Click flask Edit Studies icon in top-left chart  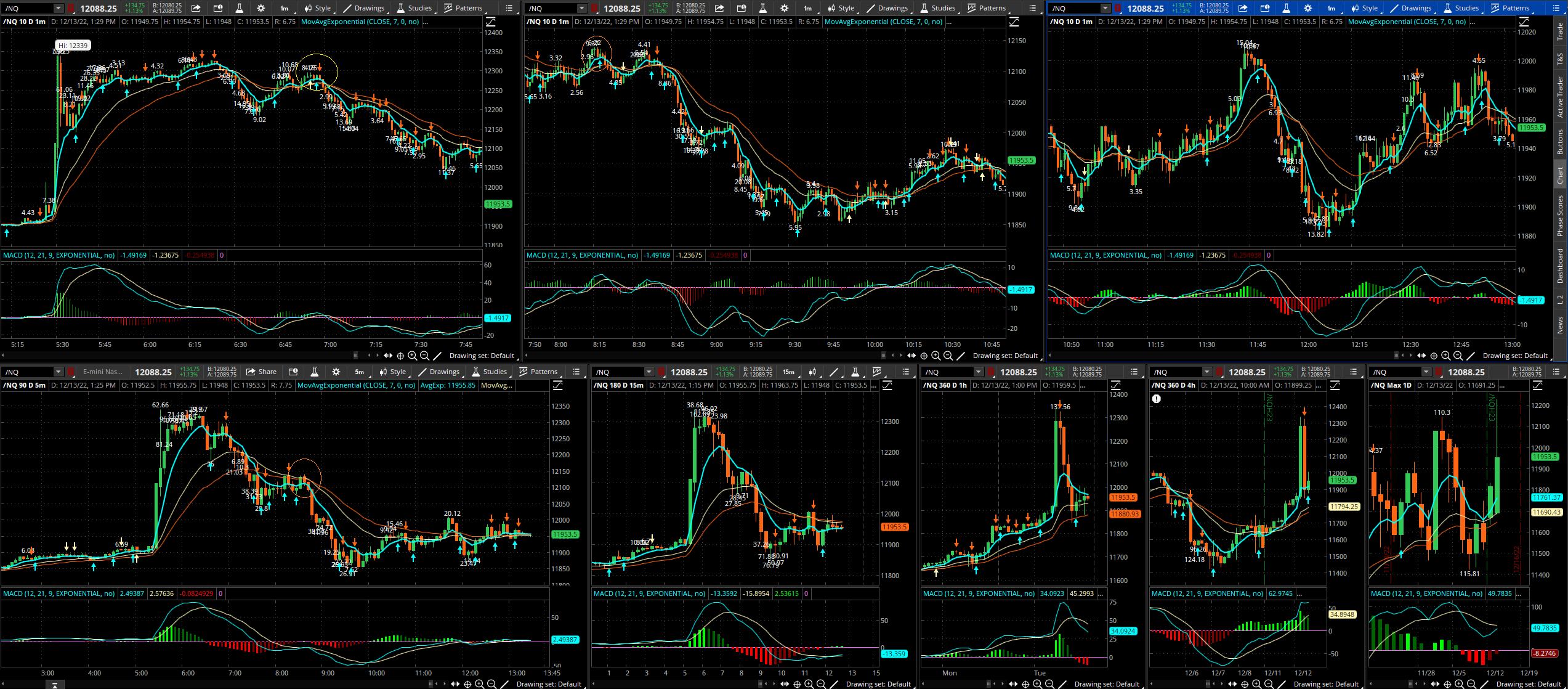click(240, 8)
